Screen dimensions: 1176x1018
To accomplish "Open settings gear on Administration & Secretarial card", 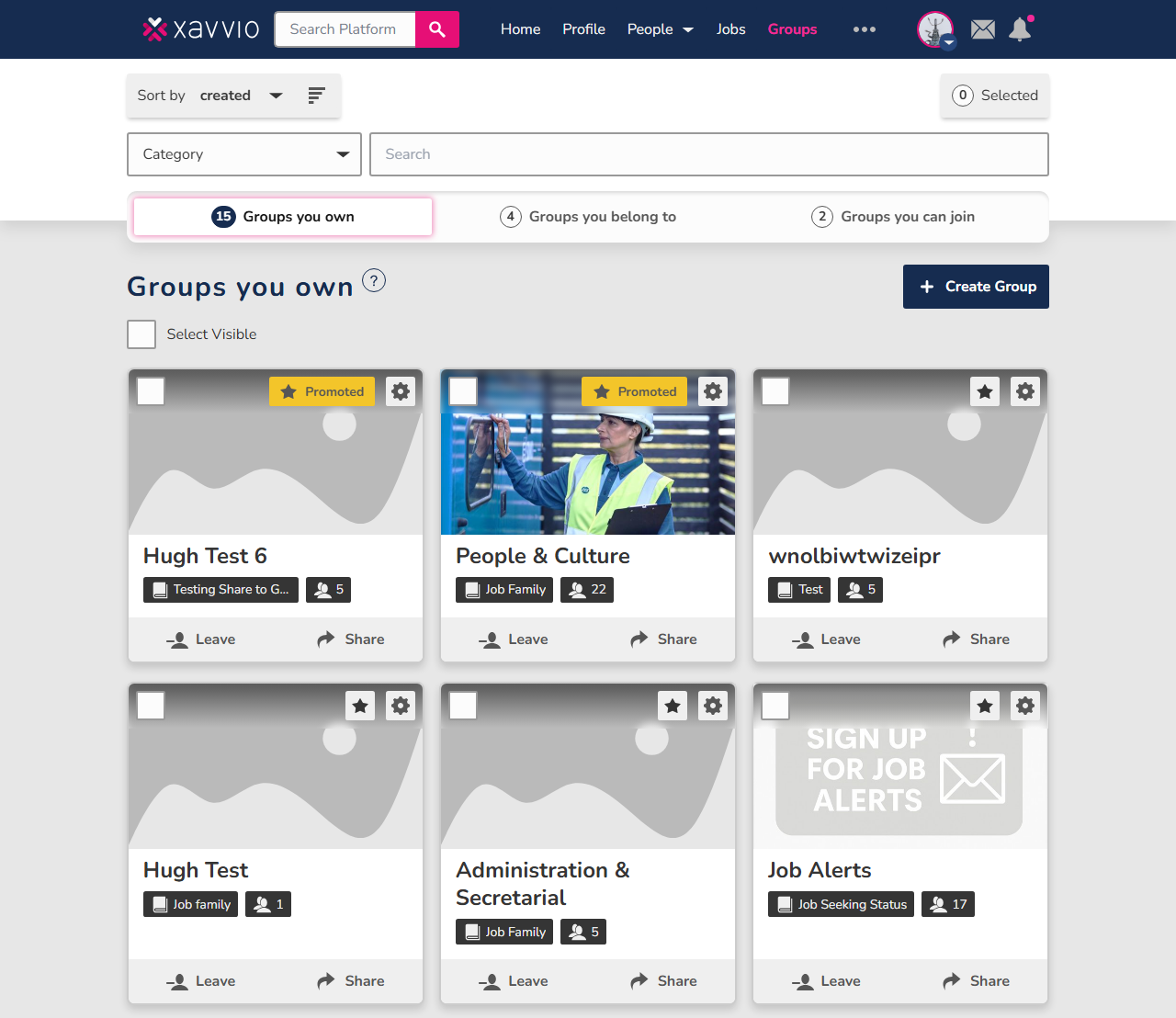I will [x=713, y=706].
